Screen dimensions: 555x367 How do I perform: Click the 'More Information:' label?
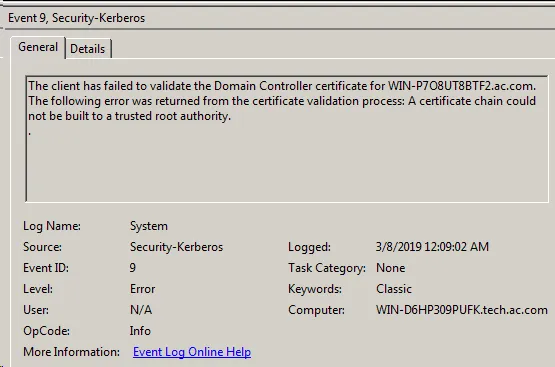(x=71, y=352)
